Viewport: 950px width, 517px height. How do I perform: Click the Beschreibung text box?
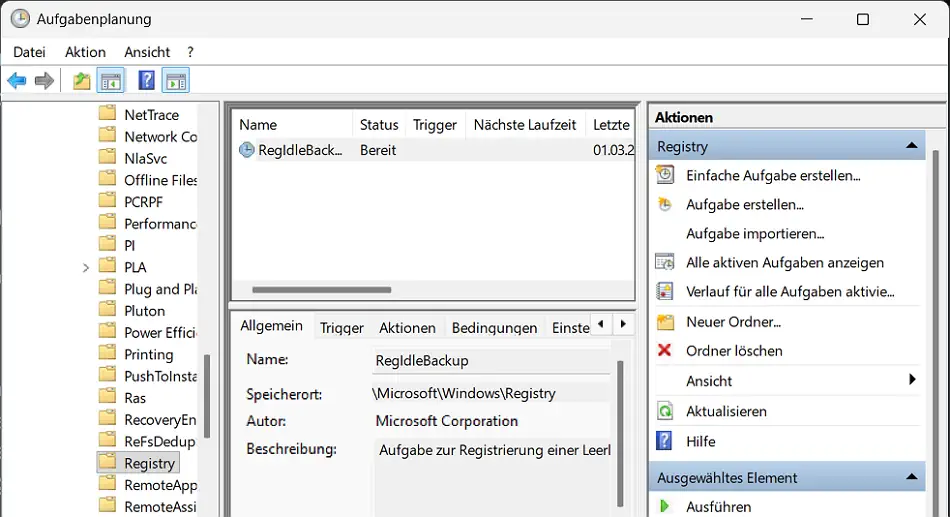(x=491, y=478)
